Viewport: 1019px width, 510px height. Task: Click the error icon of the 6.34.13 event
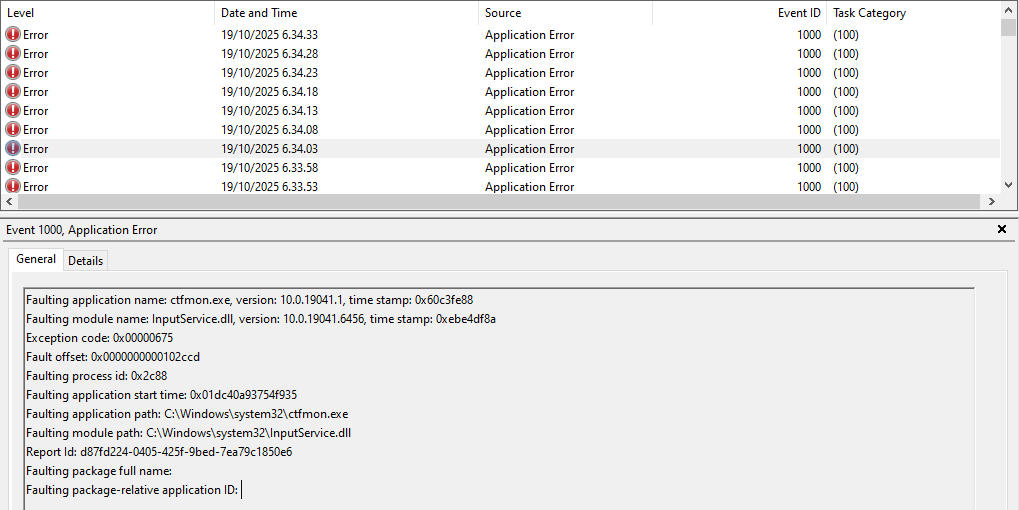pyautogui.click(x=13, y=110)
